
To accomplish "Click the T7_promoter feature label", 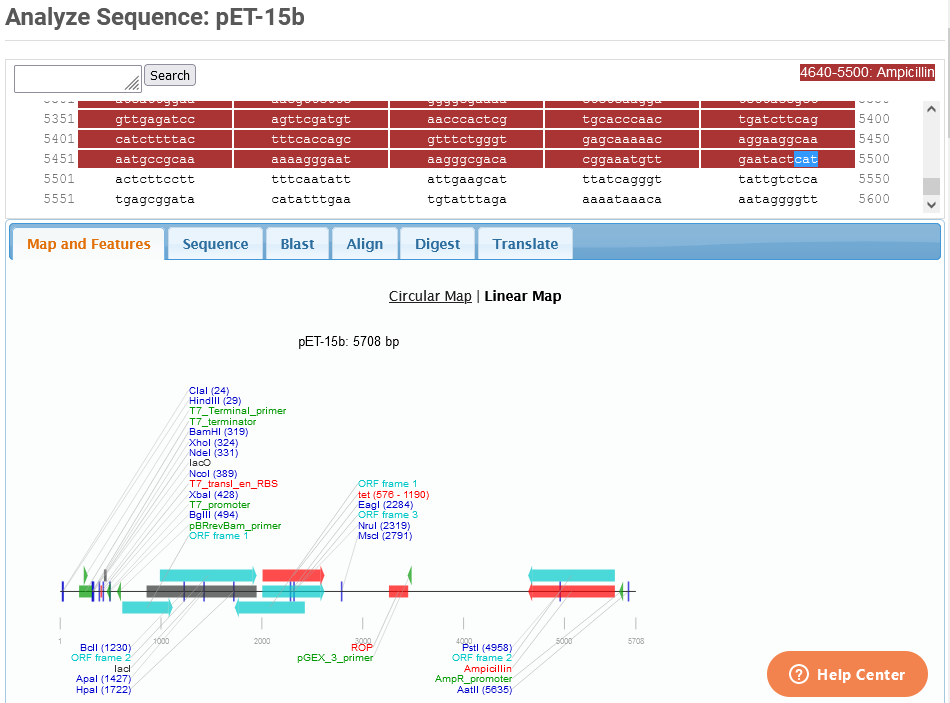I will [x=219, y=505].
